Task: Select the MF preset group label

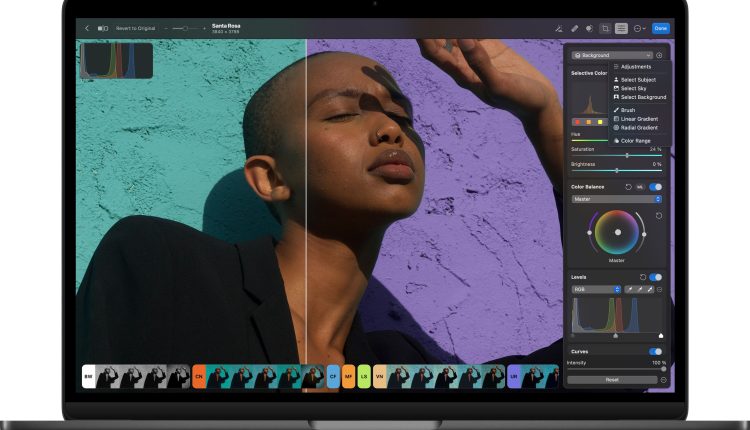Action: coord(349,376)
